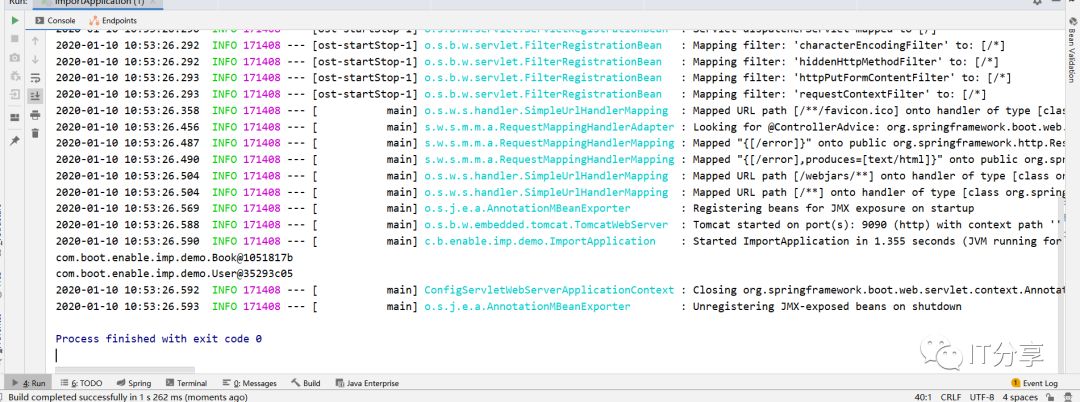Click the ImportApplication logger name in log
Screen dimensions: 1080x402
[x=539, y=241]
